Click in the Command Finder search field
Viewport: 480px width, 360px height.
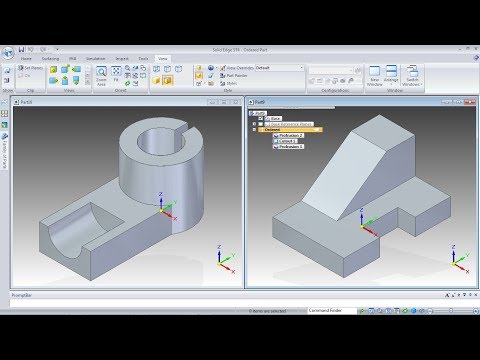332,311
